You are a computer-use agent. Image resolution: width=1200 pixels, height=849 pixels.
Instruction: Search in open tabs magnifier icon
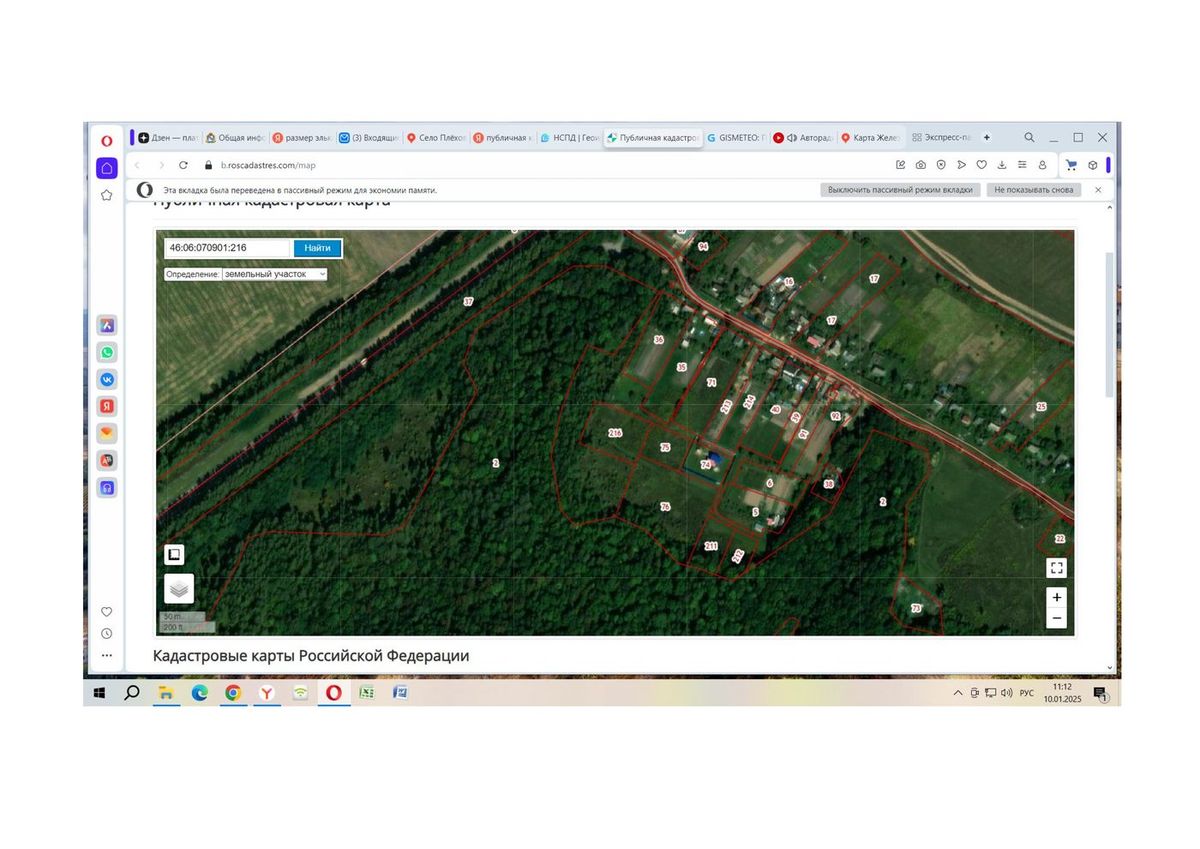[x=1029, y=137]
